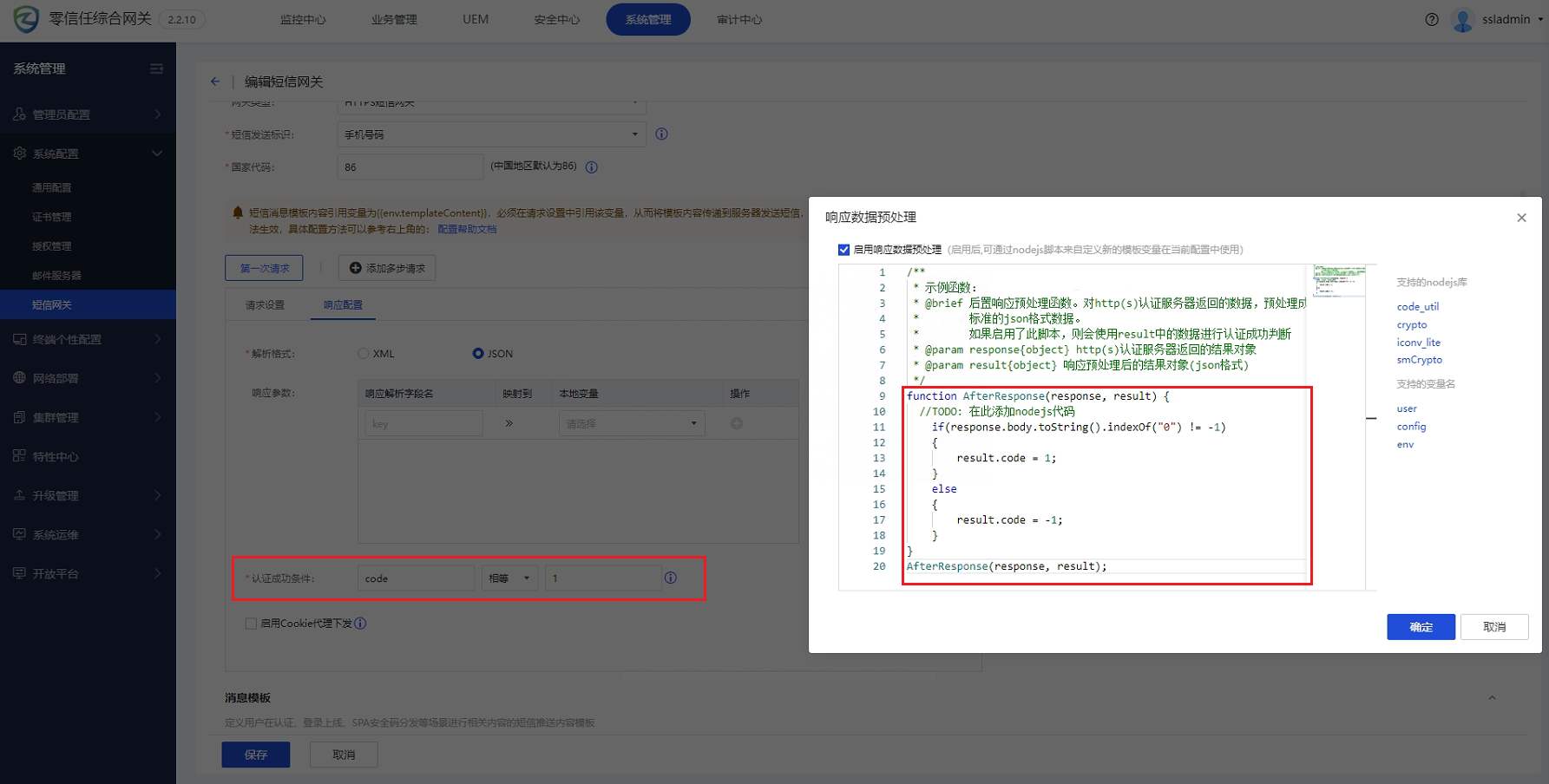
Task: Click the 保存 button at page bottom
Action: coord(256,755)
